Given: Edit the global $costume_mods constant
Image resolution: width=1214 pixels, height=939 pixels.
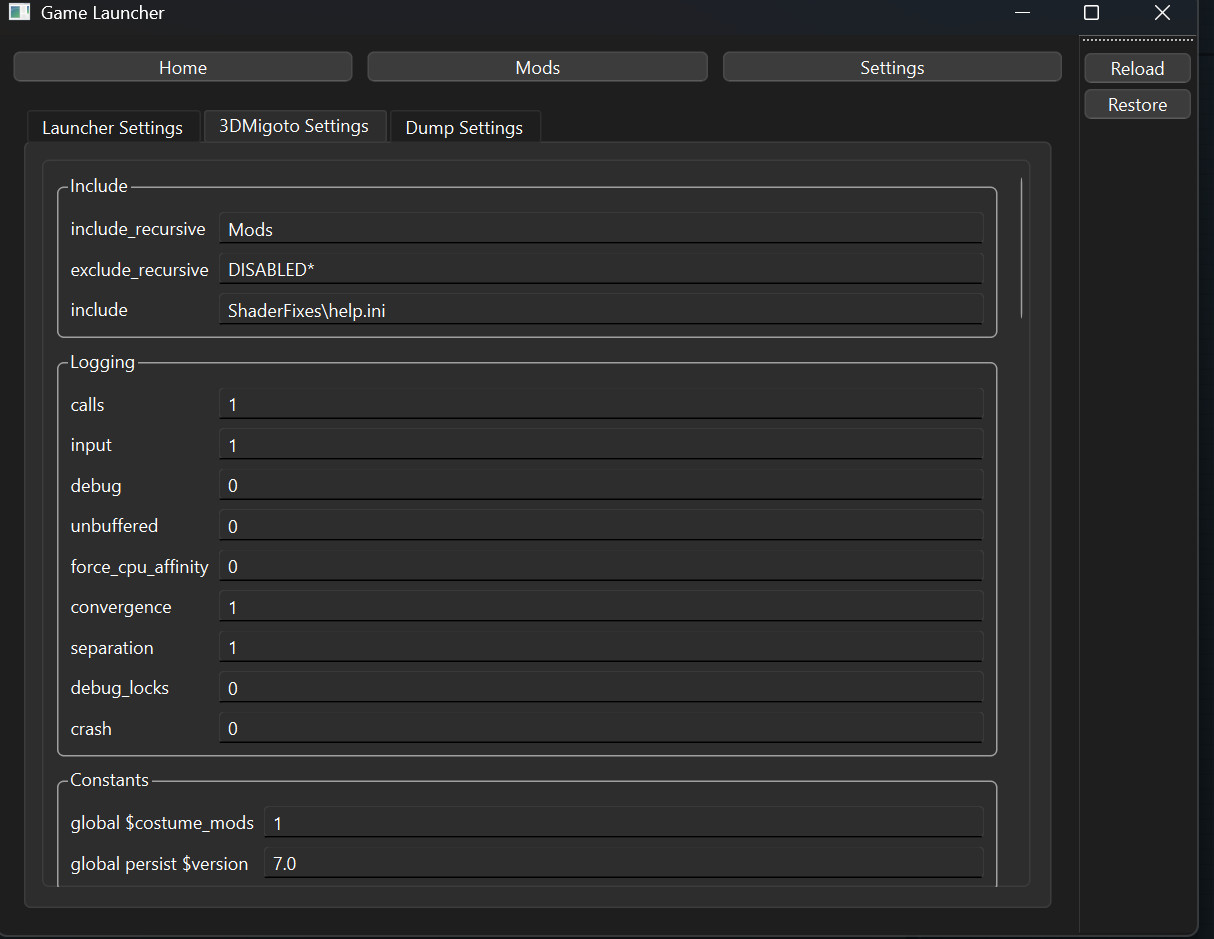Looking at the screenshot, I should click(623, 822).
